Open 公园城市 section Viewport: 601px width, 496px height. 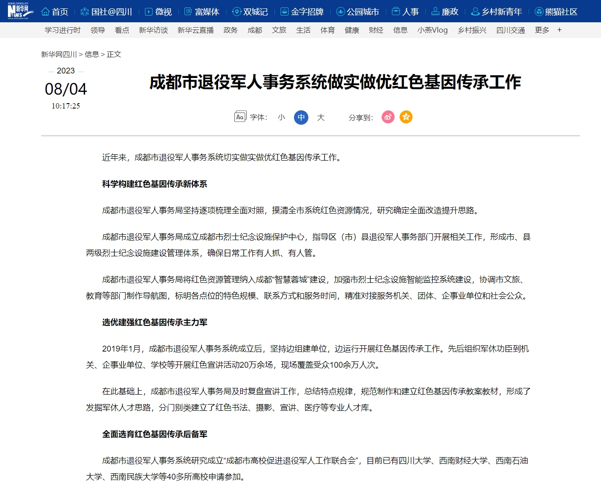click(x=357, y=12)
